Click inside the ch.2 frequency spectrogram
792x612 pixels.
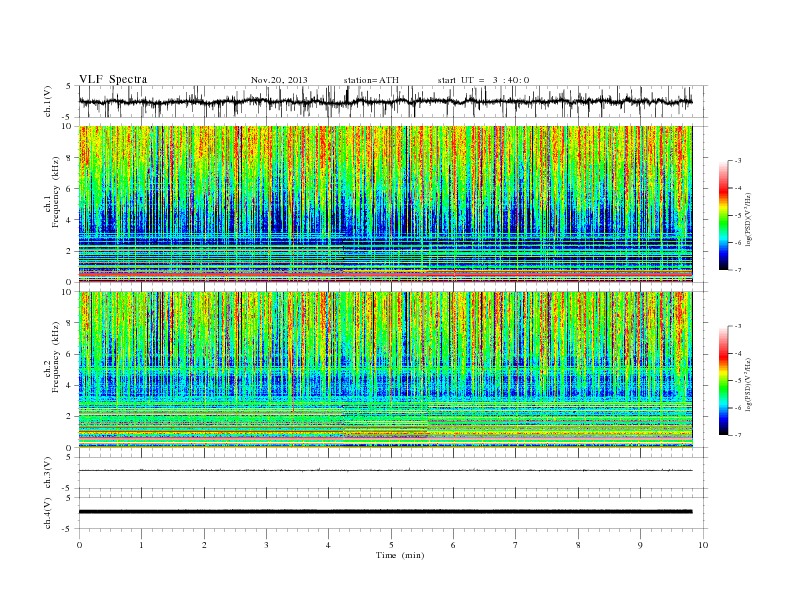point(385,369)
